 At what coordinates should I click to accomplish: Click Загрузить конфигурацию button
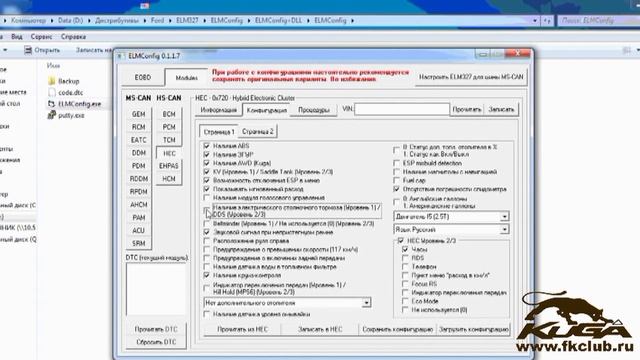click(473, 329)
